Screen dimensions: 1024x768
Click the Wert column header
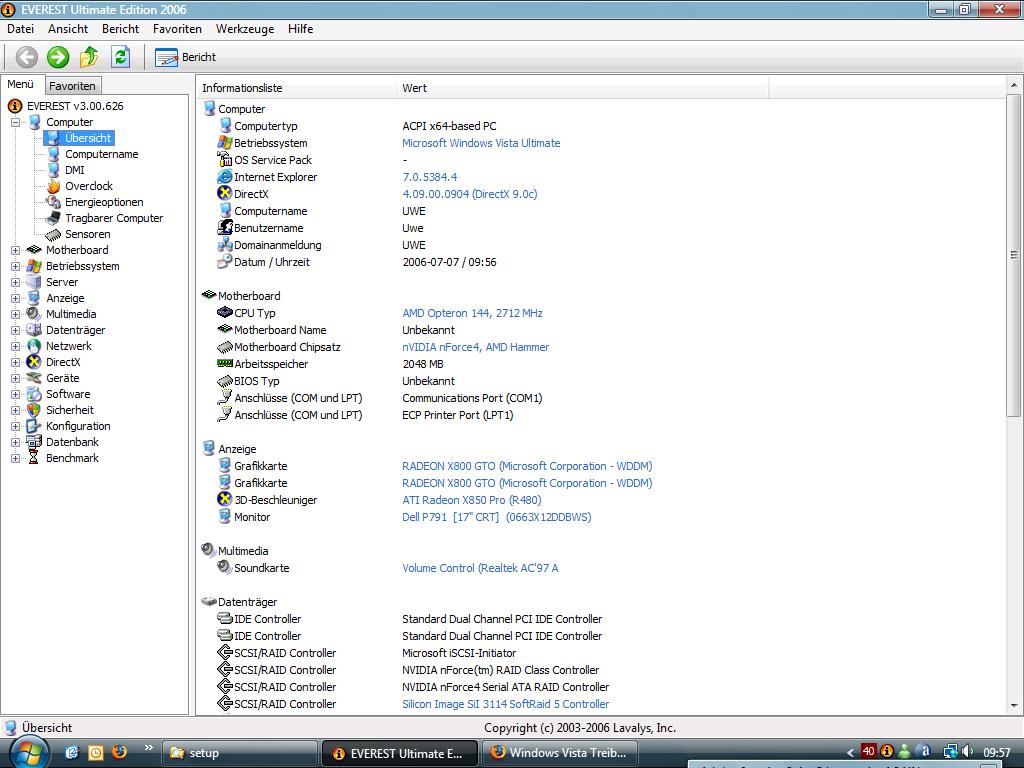(x=583, y=88)
